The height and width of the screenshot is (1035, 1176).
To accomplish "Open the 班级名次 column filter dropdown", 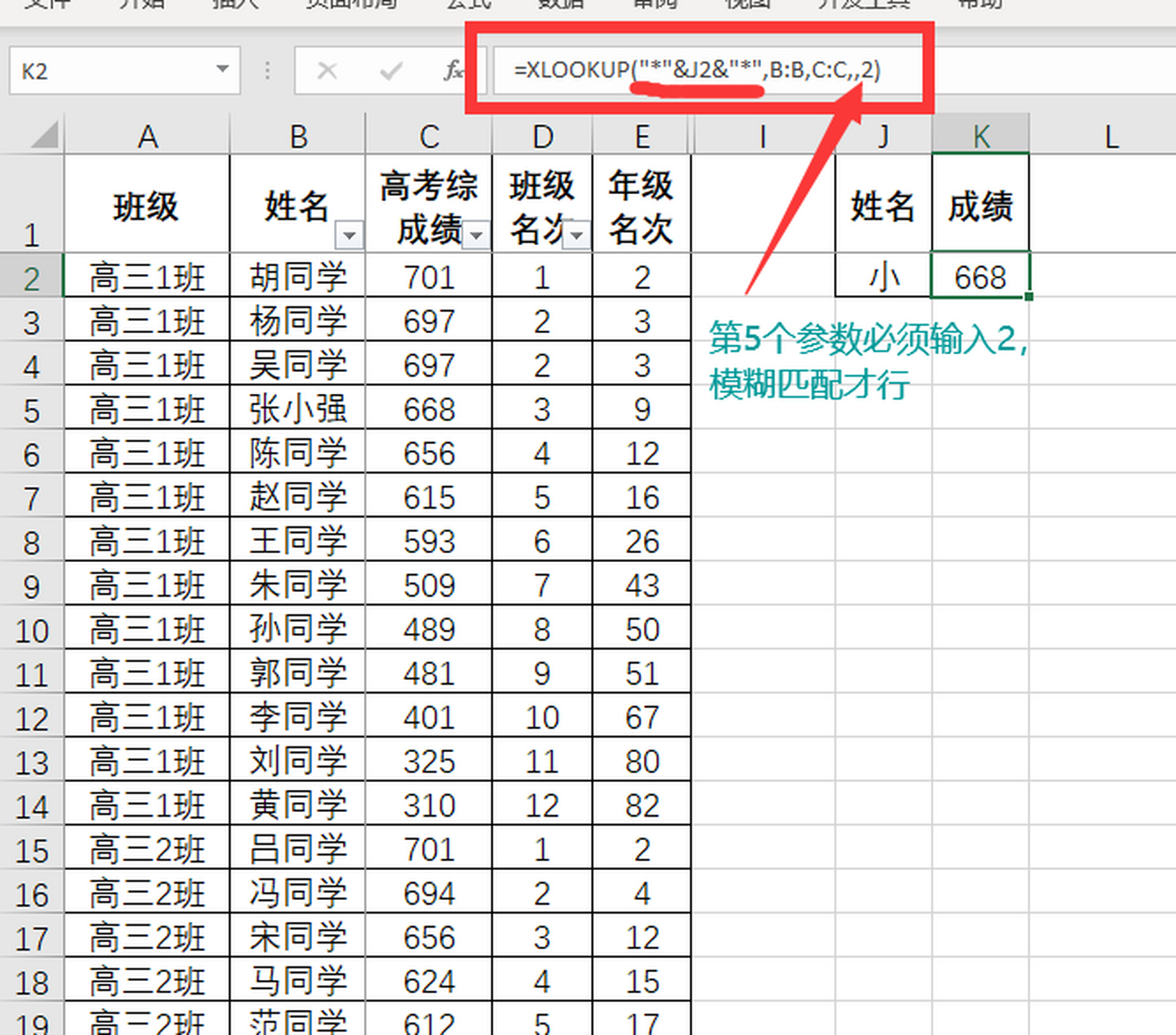I will tap(577, 236).
